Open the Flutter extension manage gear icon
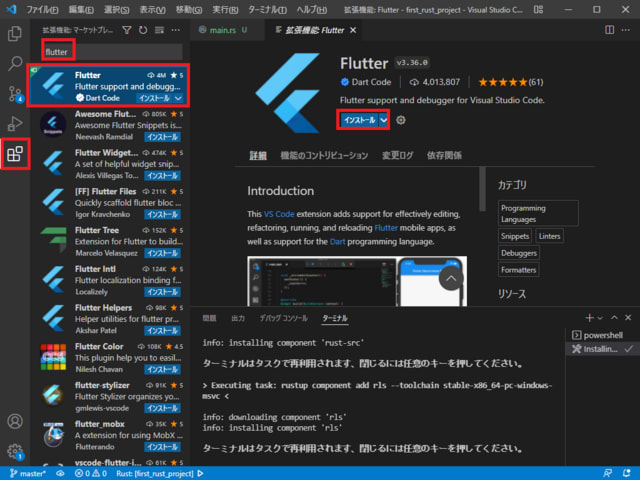This screenshot has width=640, height=480. coord(401,120)
